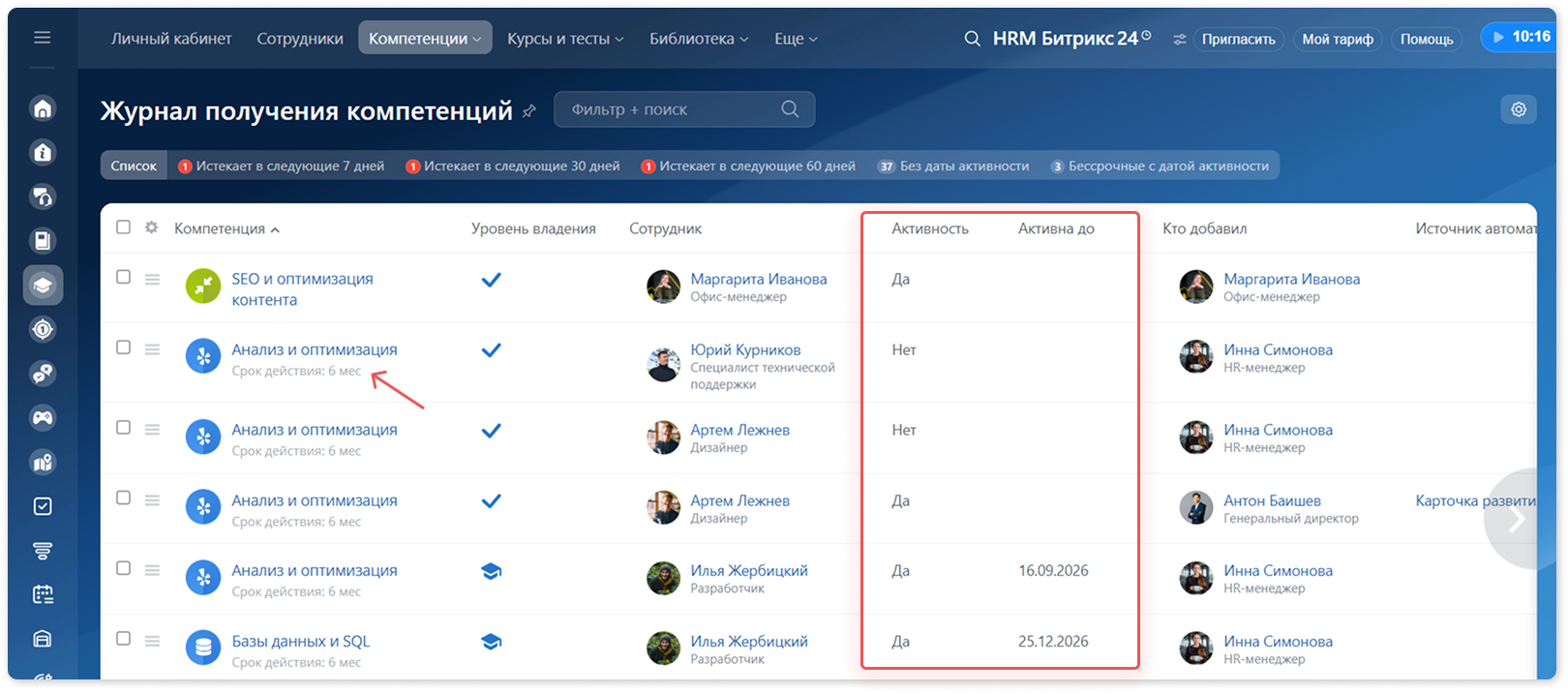Click the home icon in sidebar
1568x693 pixels.
tap(43, 108)
